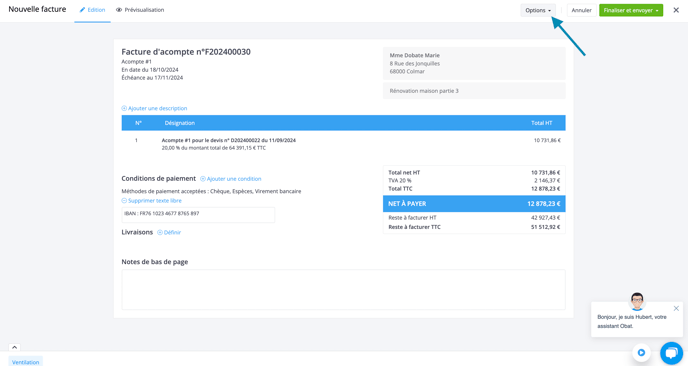Open Finaliser et envoyer dropdown

631,10
